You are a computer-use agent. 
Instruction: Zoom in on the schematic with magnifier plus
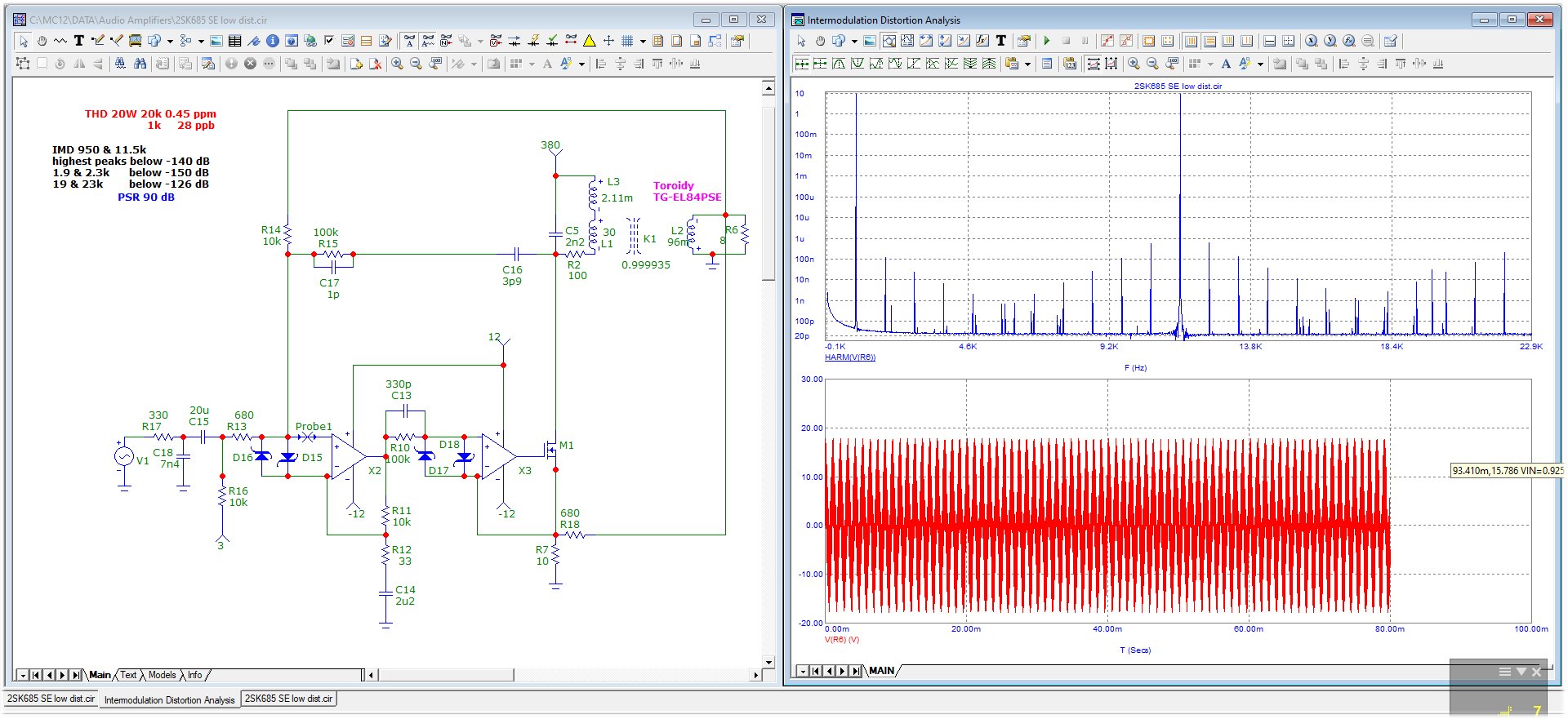(396, 64)
